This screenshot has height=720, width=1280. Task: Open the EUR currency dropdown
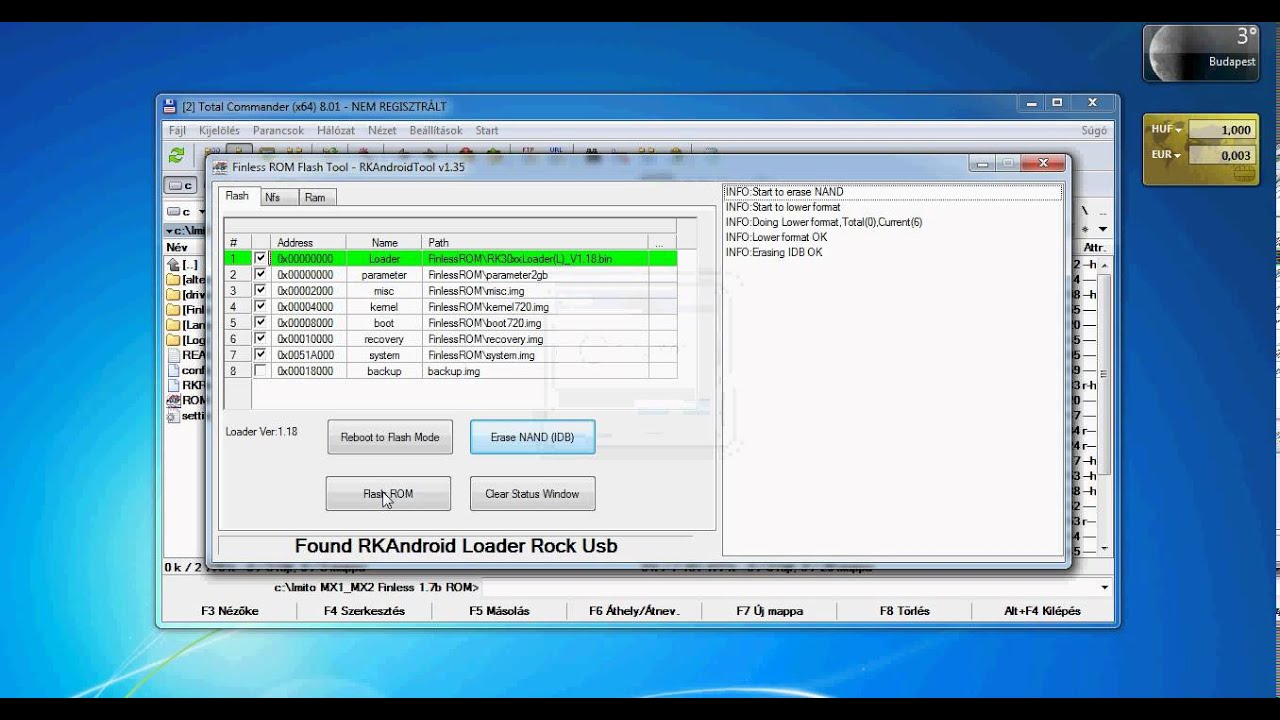pyautogui.click(x=1179, y=155)
